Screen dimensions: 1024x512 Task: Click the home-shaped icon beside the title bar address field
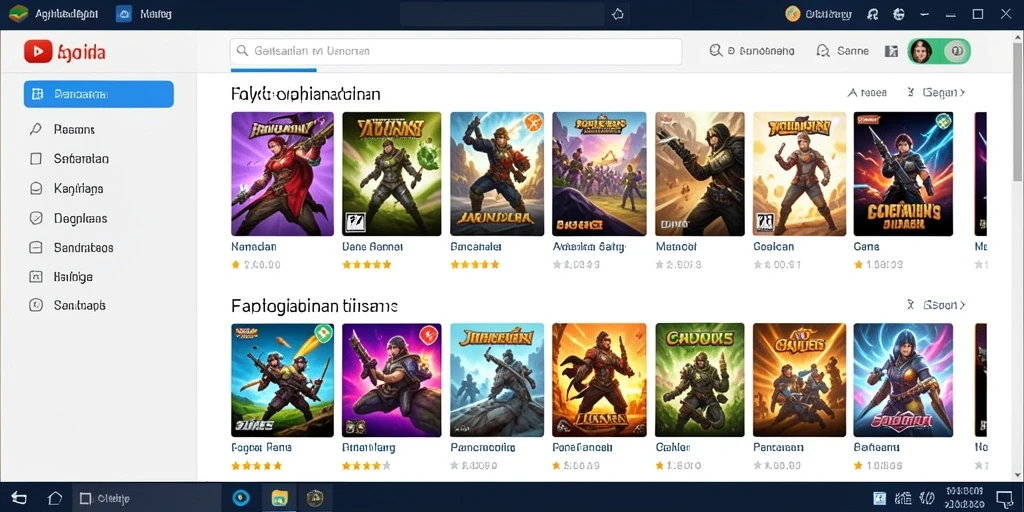click(x=617, y=14)
